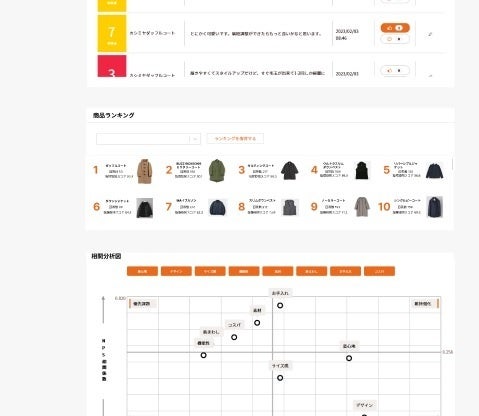Screen dimensions: 479x416
Task: Select the rank 8 gray vest thumbnail
Action: (x=290, y=207)
